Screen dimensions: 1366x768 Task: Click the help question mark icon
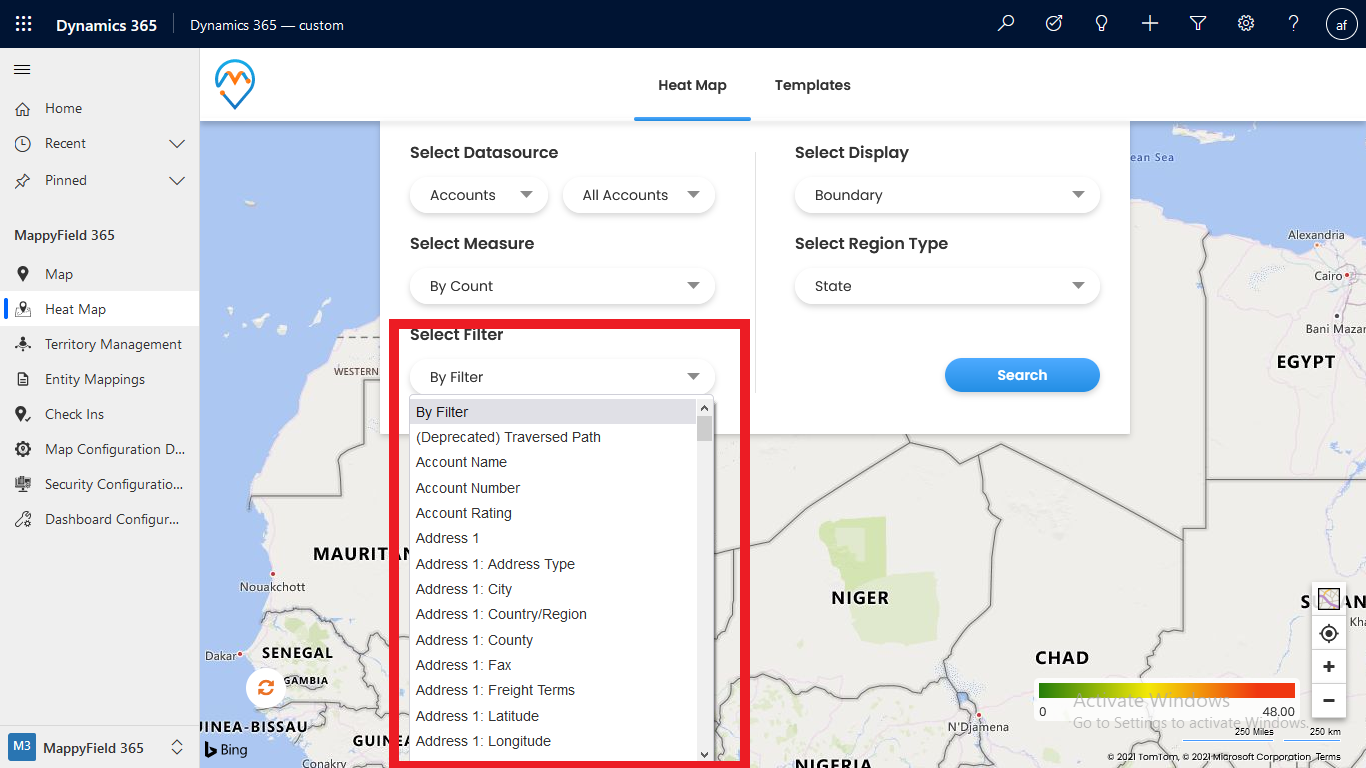(1294, 24)
